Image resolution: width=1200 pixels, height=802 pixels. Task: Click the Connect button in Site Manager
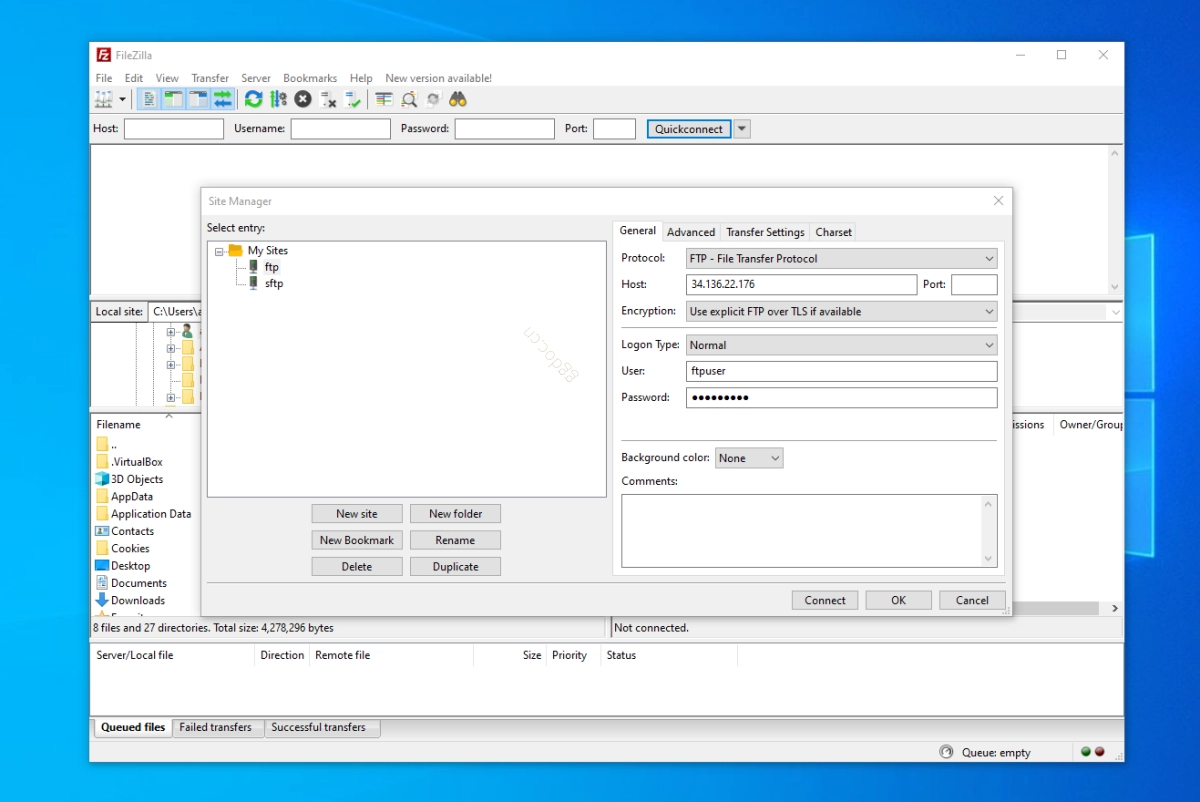click(x=825, y=600)
